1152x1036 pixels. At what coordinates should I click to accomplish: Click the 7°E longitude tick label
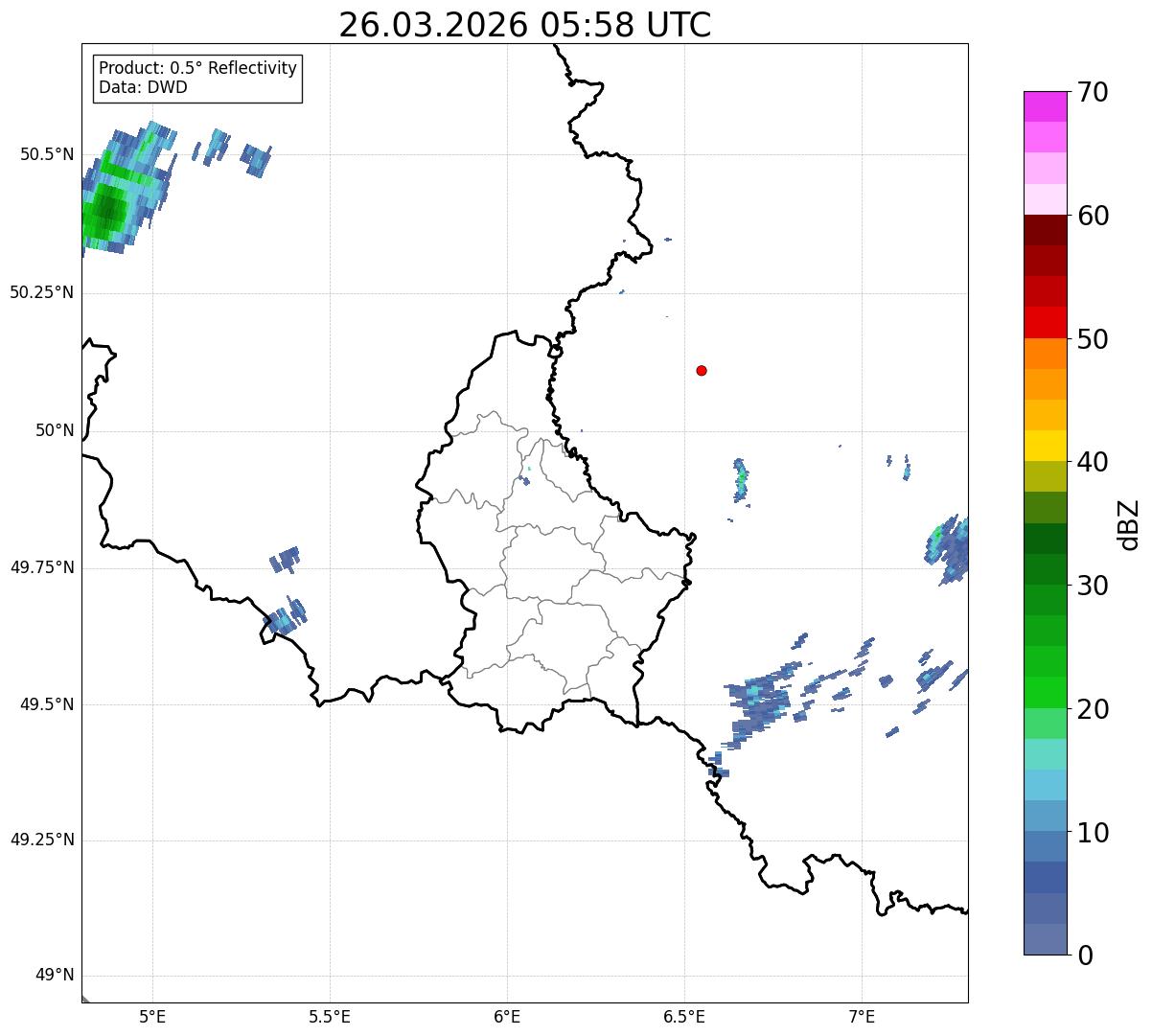coord(862,1017)
